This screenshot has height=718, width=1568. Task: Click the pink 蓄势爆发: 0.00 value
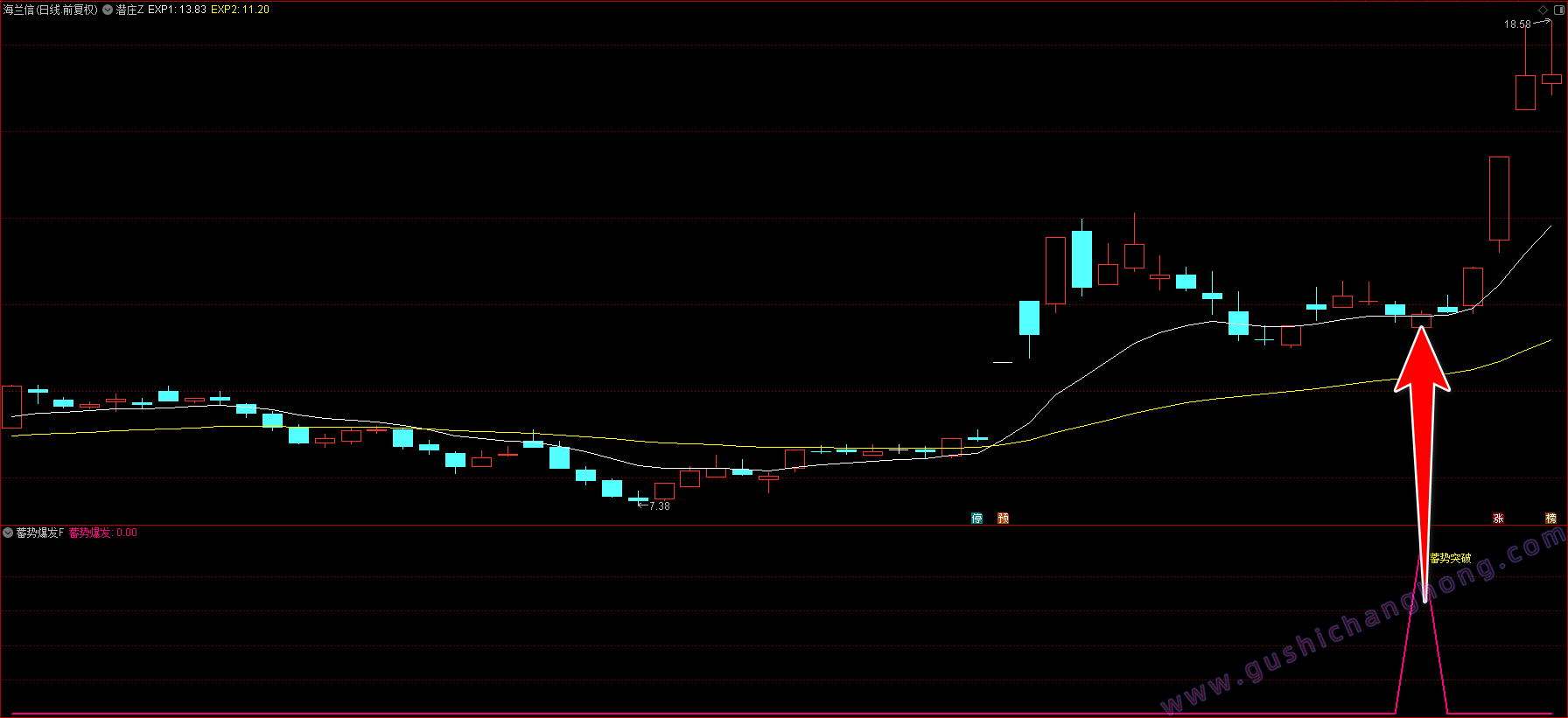pyautogui.click(x=103, y=533)
